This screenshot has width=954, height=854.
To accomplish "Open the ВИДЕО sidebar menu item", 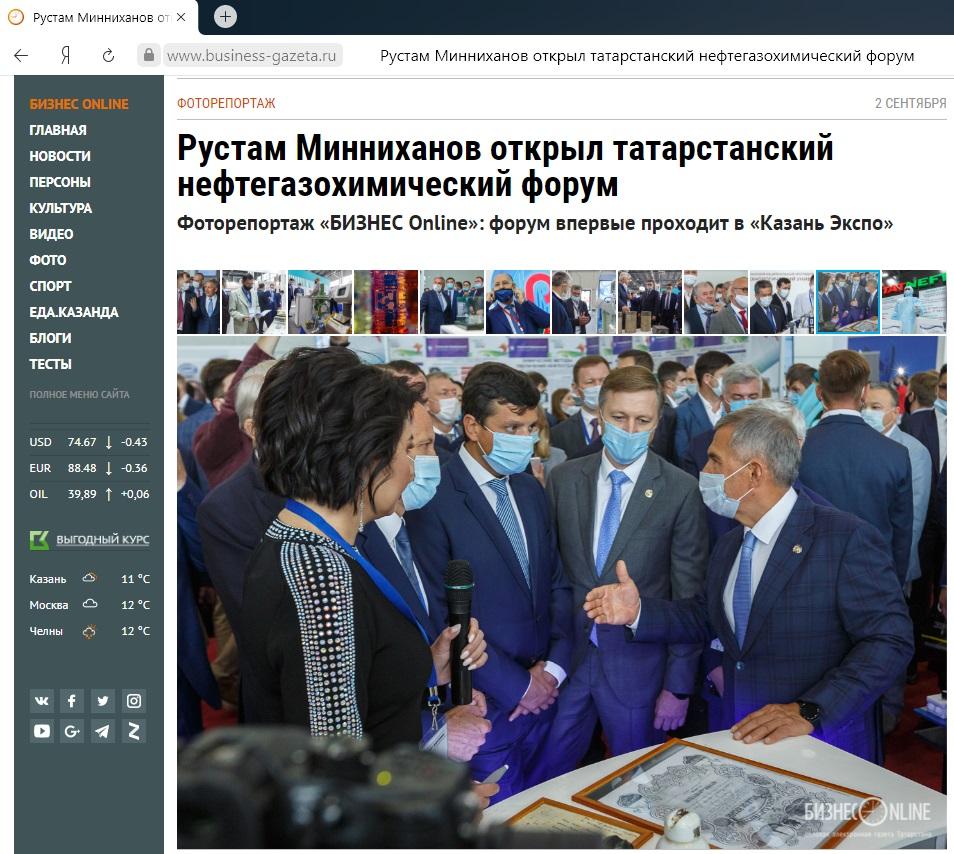I will click(51, 234).
